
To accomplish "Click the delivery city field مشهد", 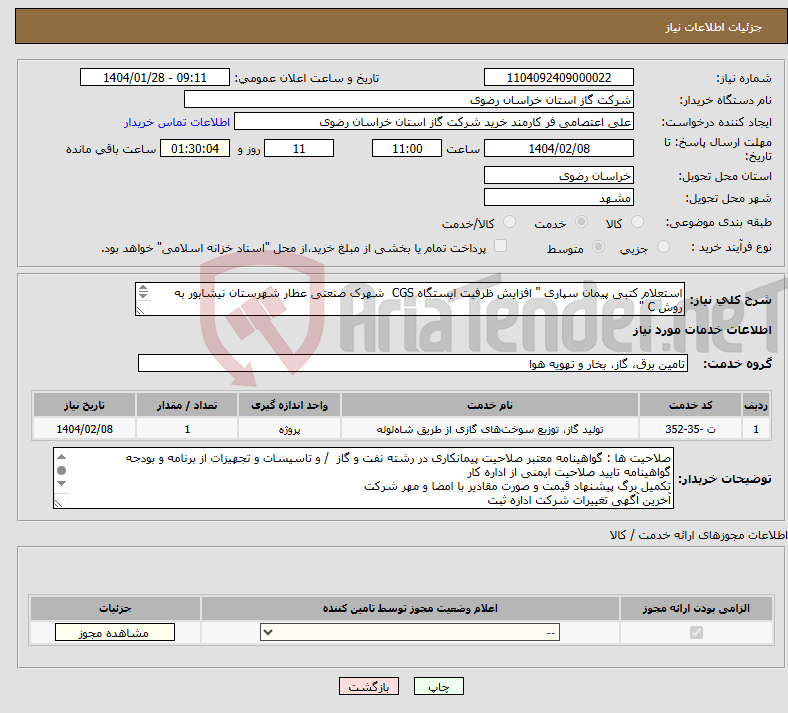I will pyautogui.click(x=558, y=197).
